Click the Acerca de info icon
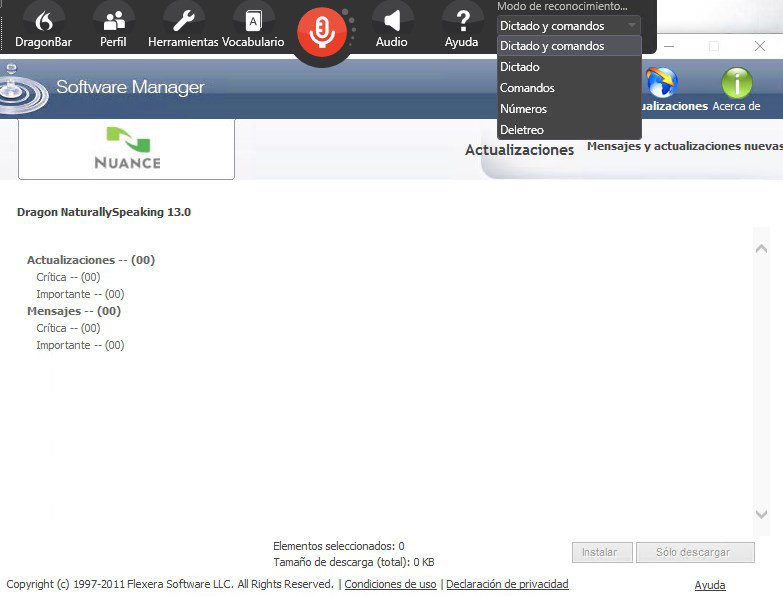Screen dimensions: 783x596 [737, 85]
